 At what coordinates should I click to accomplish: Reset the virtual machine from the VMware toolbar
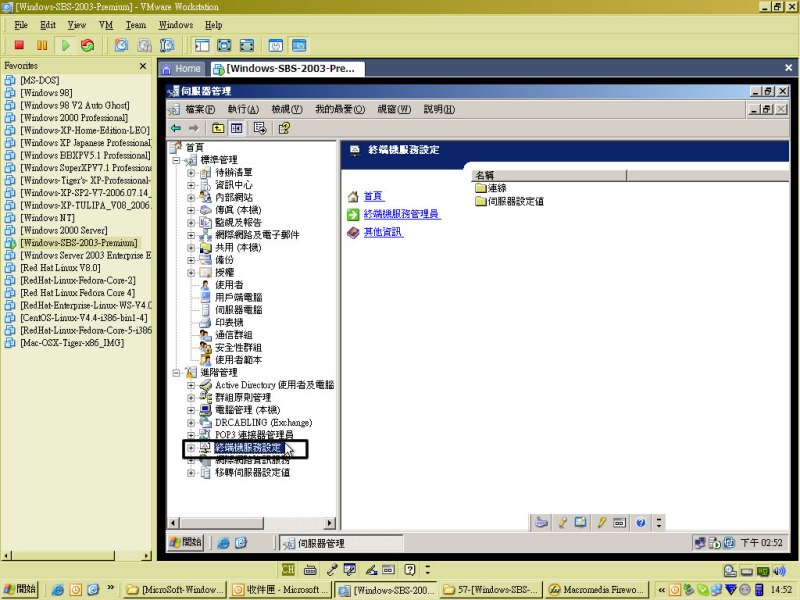click(x=88, y=45)
